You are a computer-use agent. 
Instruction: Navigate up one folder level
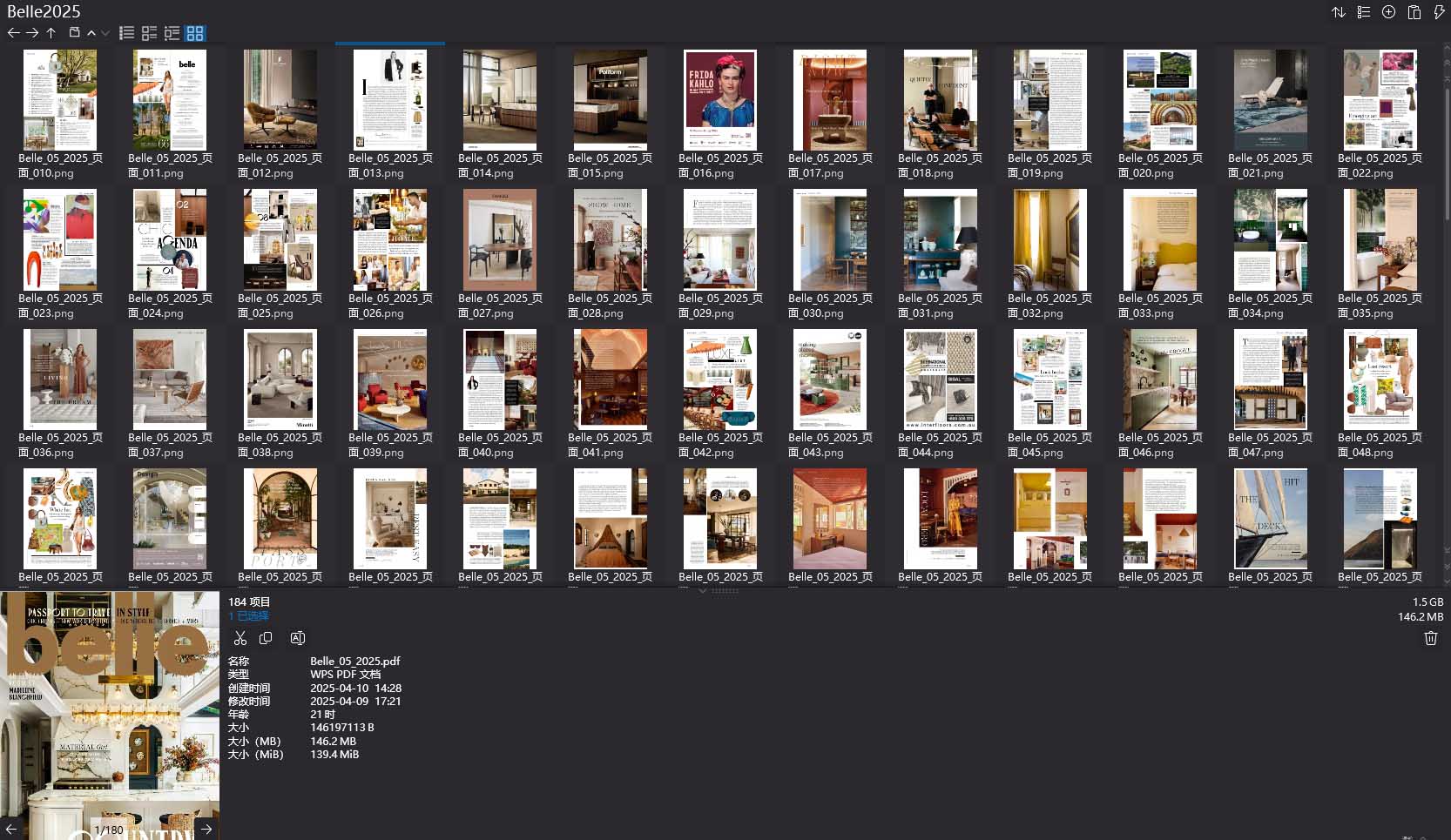pyautogui.click(x=51, y=33)
